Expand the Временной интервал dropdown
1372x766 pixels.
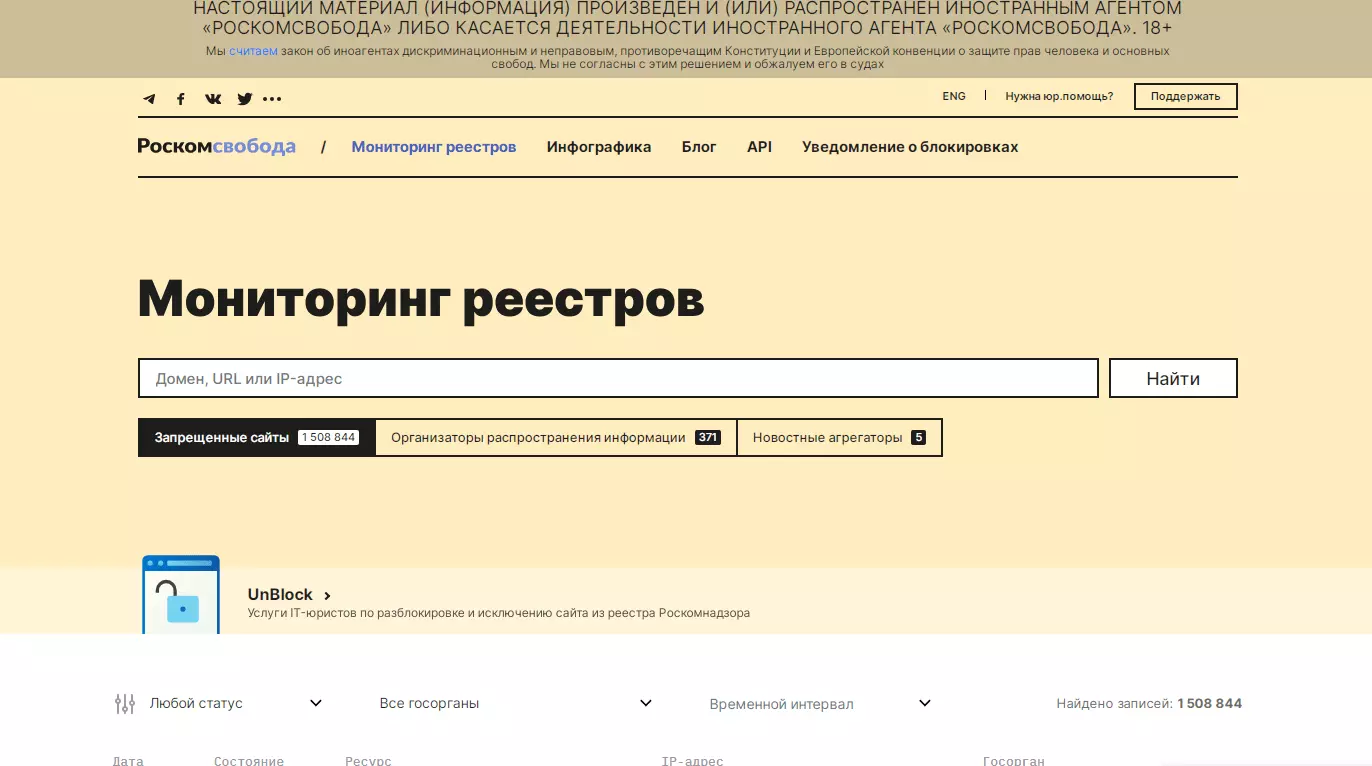point(820,704)
